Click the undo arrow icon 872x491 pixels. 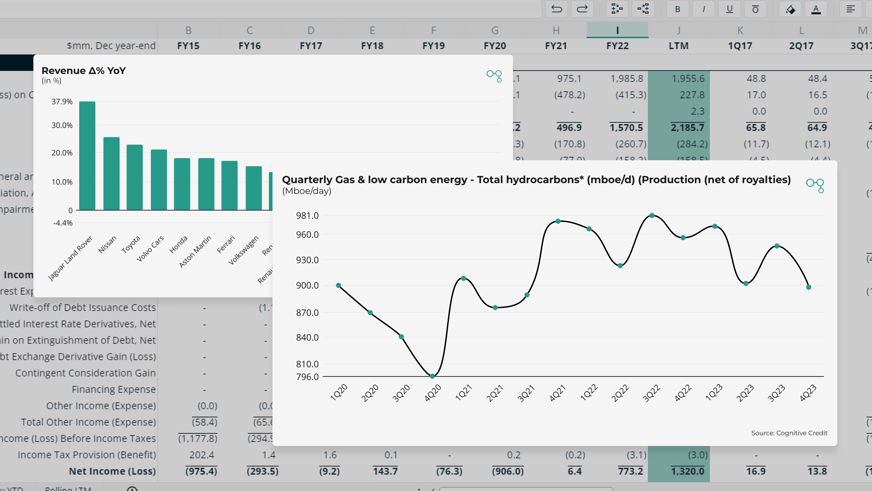[x=556, y=8]
